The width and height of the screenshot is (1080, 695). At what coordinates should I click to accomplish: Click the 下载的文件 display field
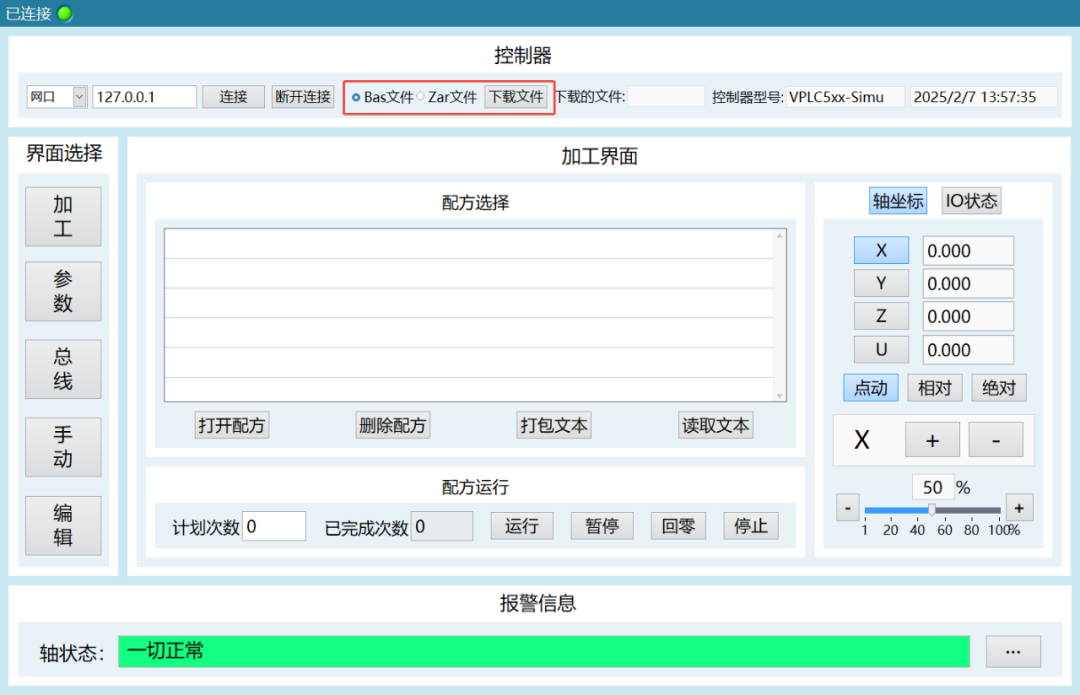coord(666,97)
